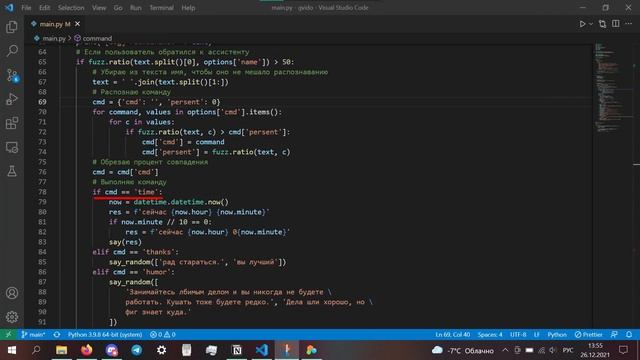Screen dimensions: 640x360
Task: Open the Remote Explorer view
Action: [12, 147]
